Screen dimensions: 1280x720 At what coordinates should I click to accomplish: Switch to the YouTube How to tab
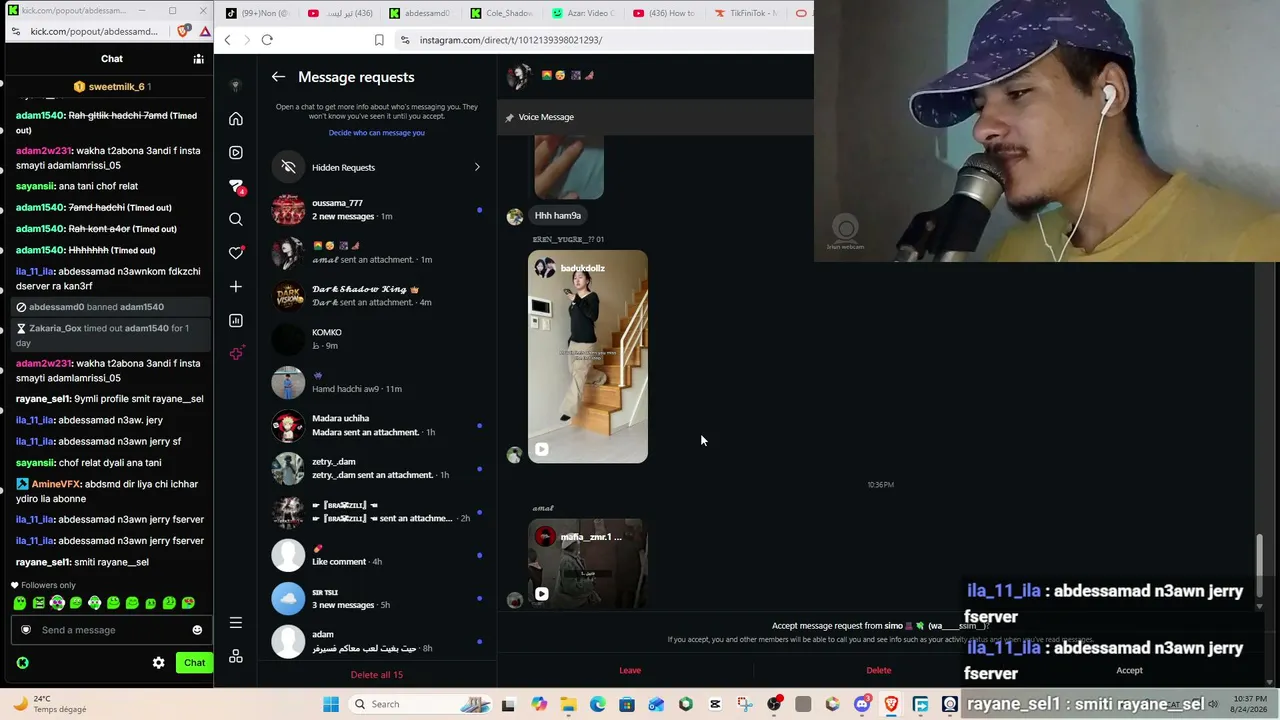(665, 13)
